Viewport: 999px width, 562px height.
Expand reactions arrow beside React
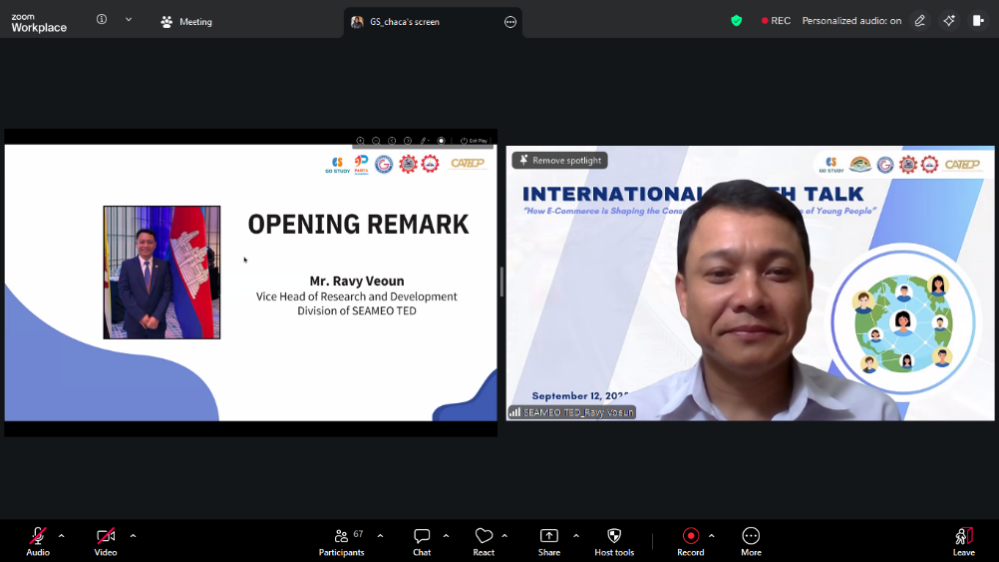click(505, 536)
